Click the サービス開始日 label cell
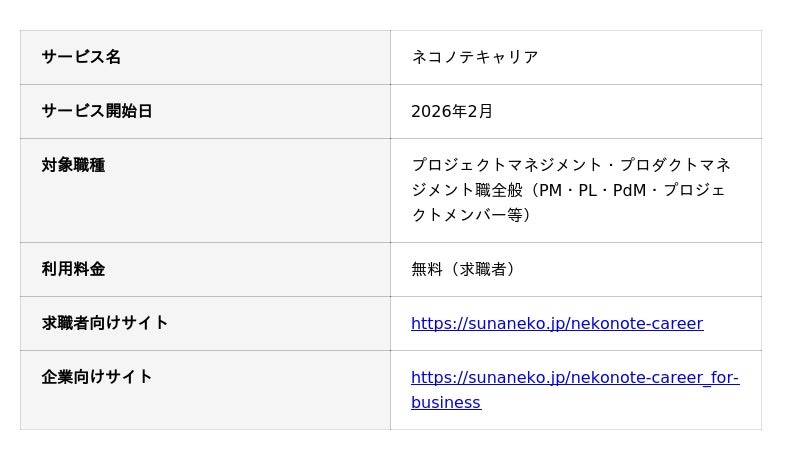 pyautogui.click(x=97, y=111)
